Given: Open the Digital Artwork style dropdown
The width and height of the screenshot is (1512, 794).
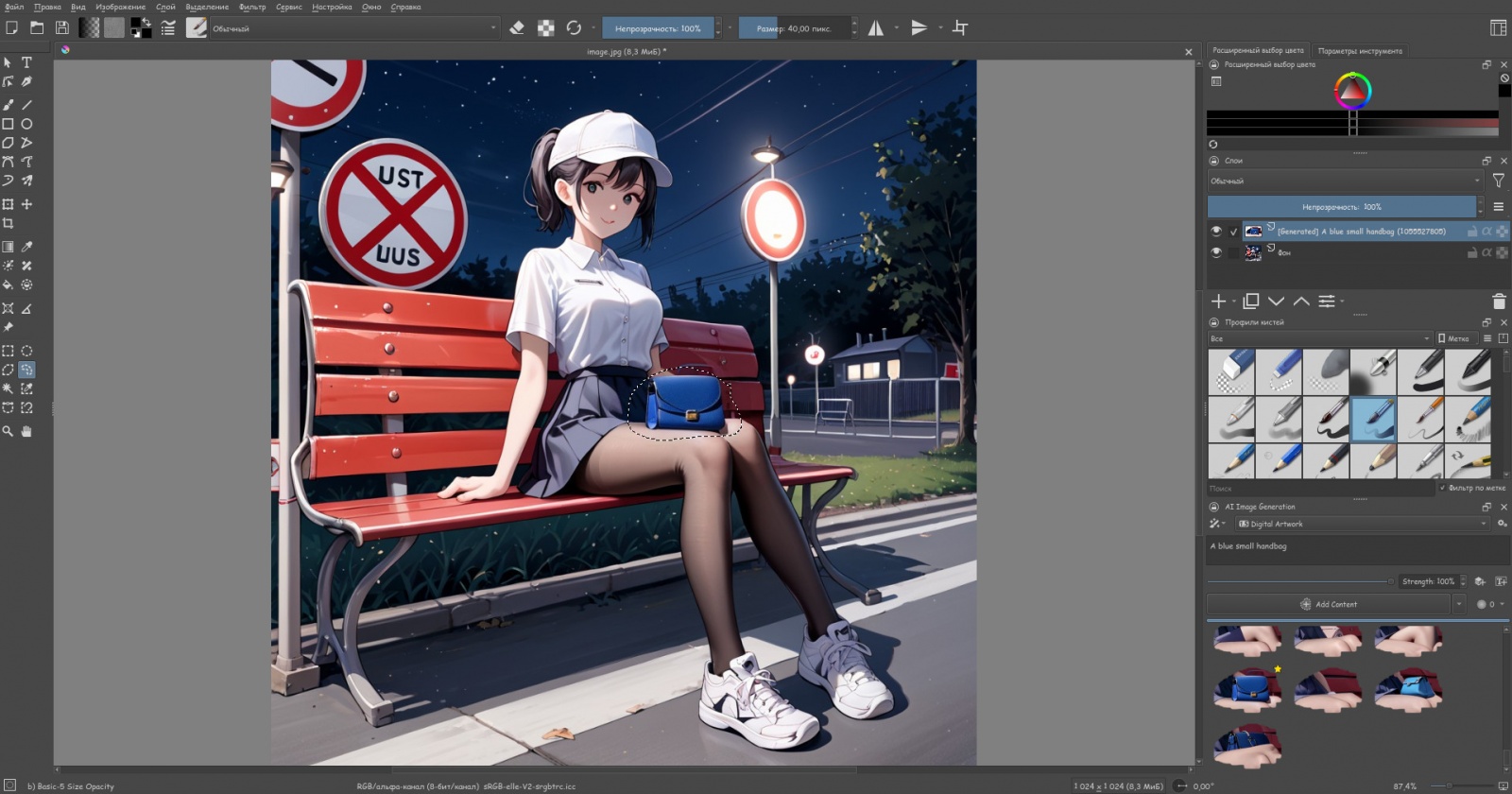Looking at the screenshot, I should tap(1361, 524).
